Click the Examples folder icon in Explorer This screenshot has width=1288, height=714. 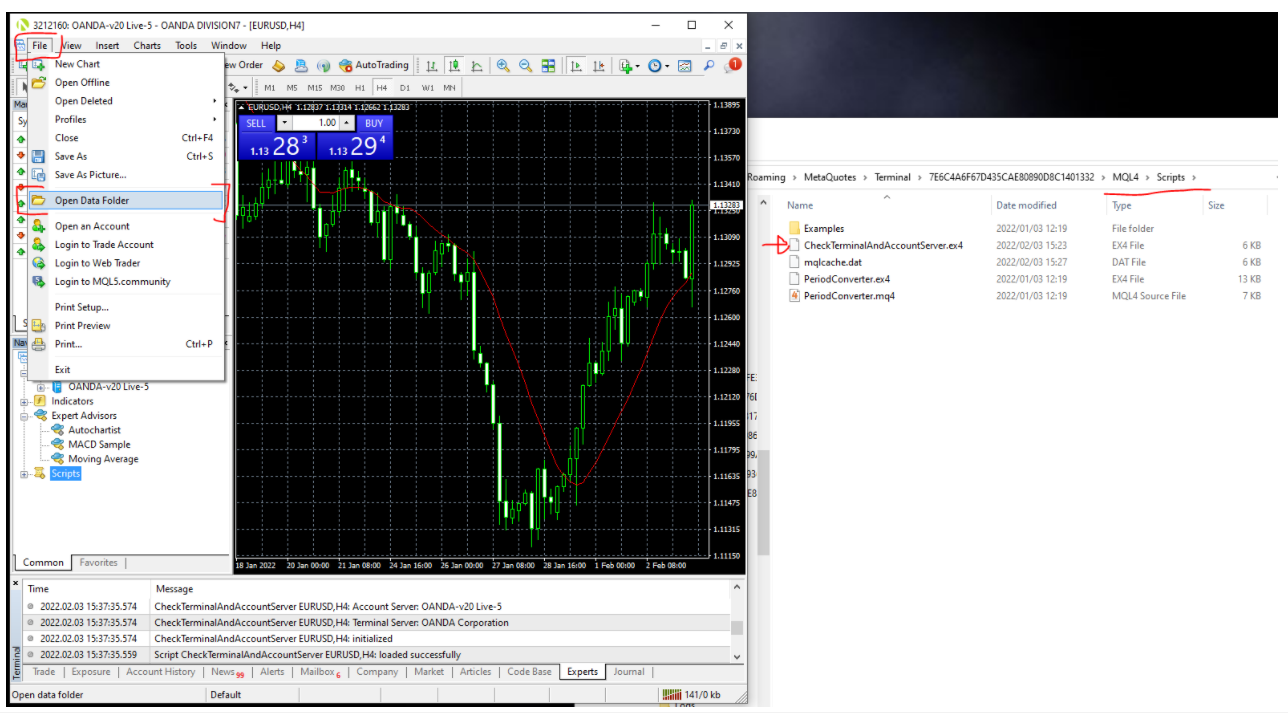coord(795,228)
